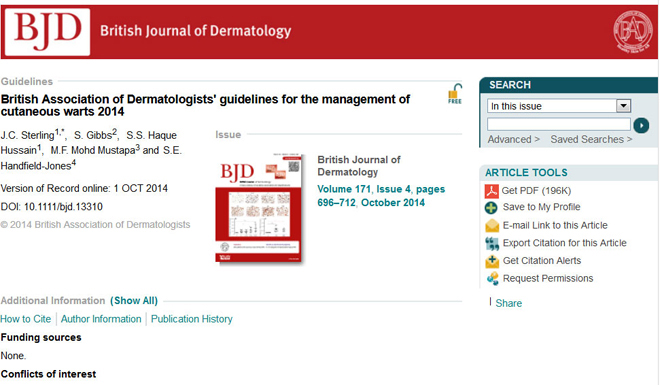Click author name S. Gibbs
Screen dimensions: 660x385
pos(93,135)
